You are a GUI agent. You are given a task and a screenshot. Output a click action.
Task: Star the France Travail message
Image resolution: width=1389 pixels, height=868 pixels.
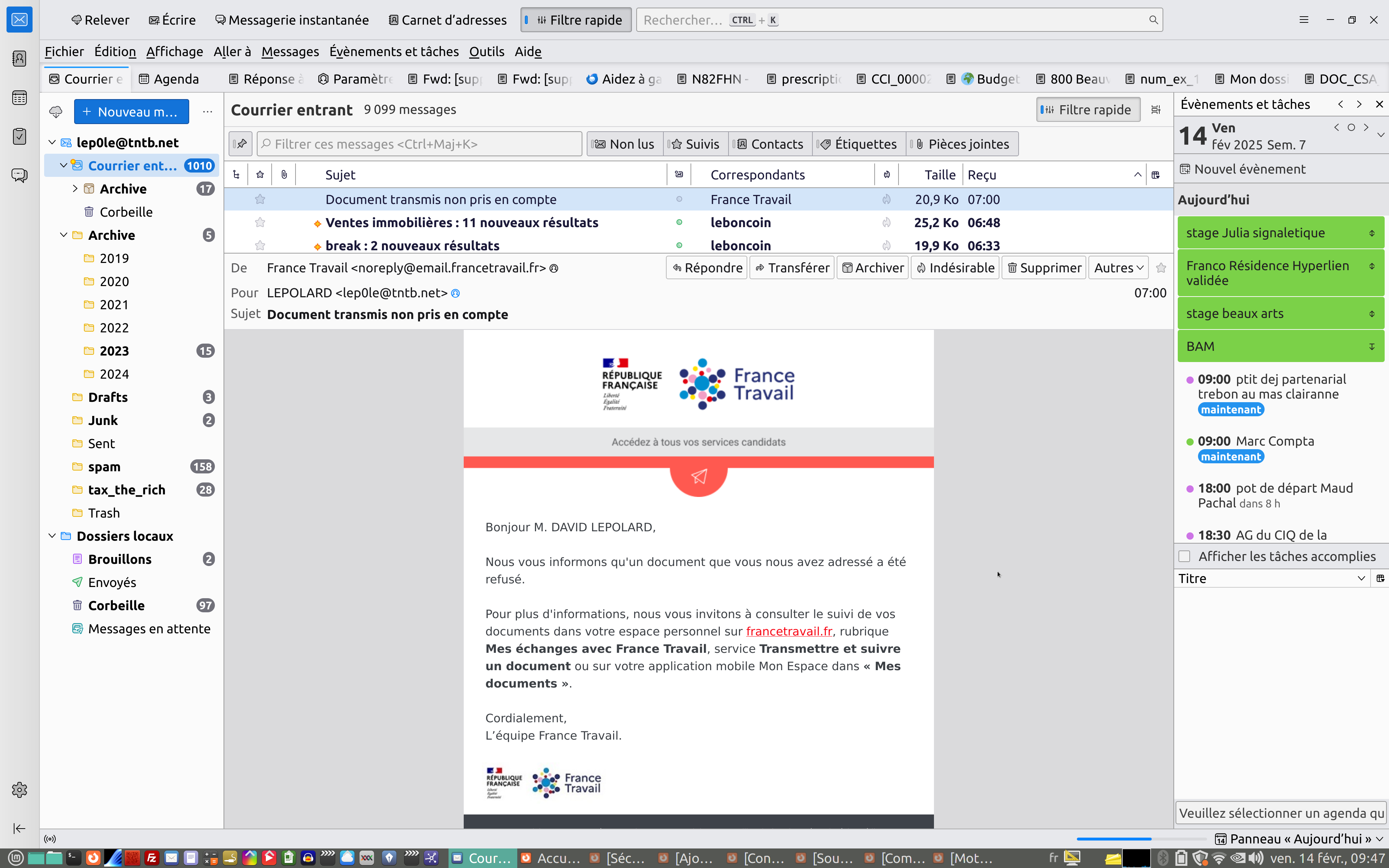point(260,199)
